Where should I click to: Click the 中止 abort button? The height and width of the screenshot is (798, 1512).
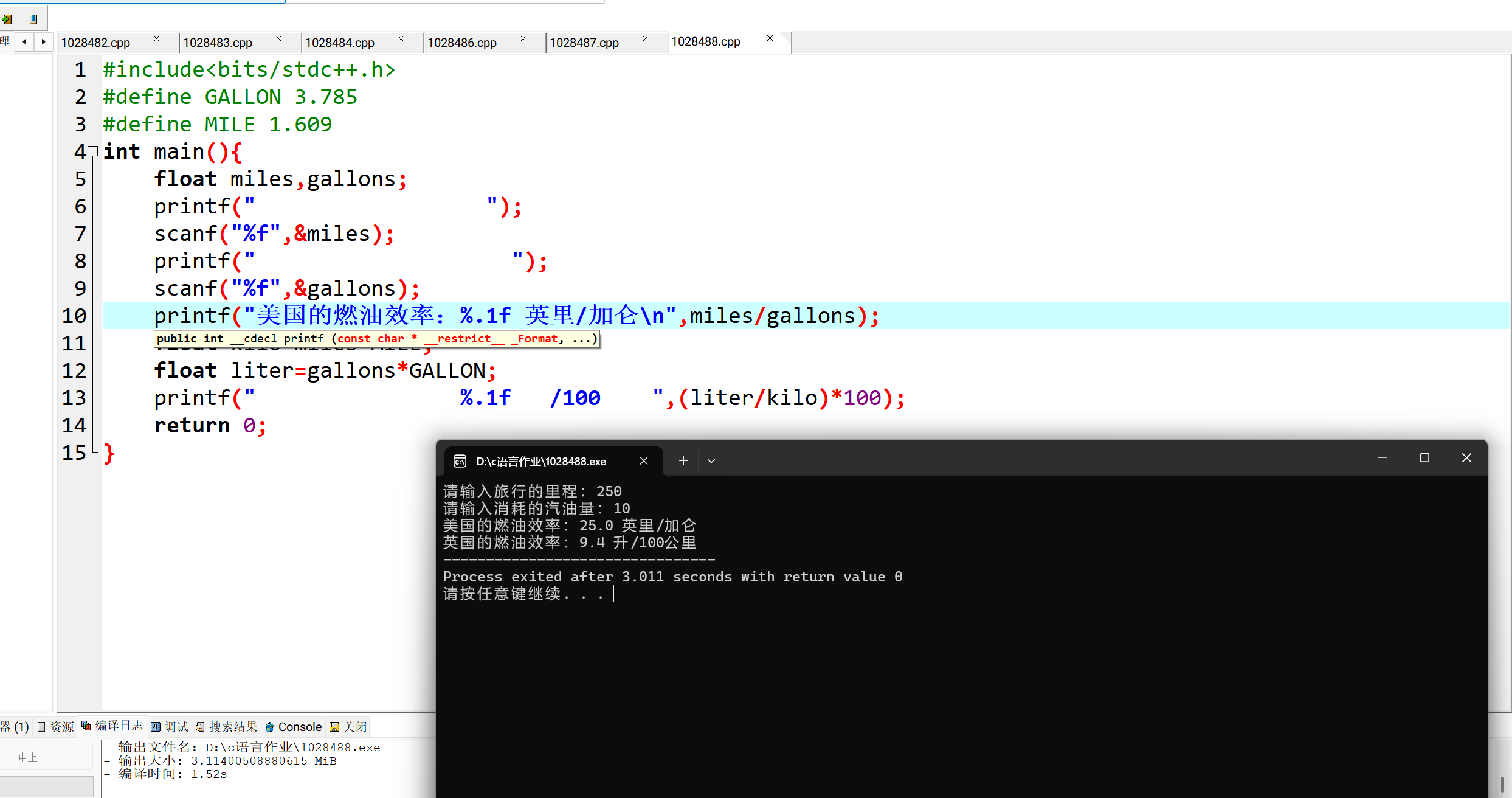click(x=29, y=757)
